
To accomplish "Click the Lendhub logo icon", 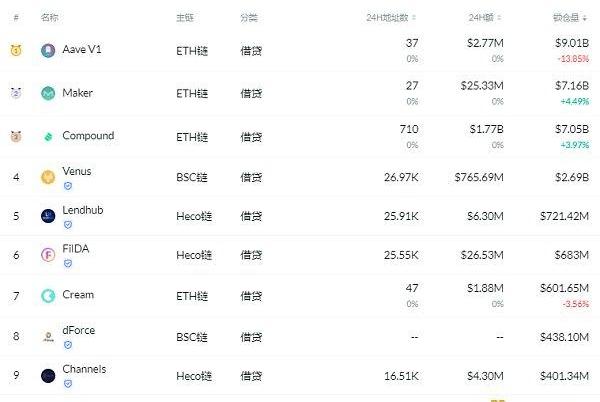I will [48, 216].
